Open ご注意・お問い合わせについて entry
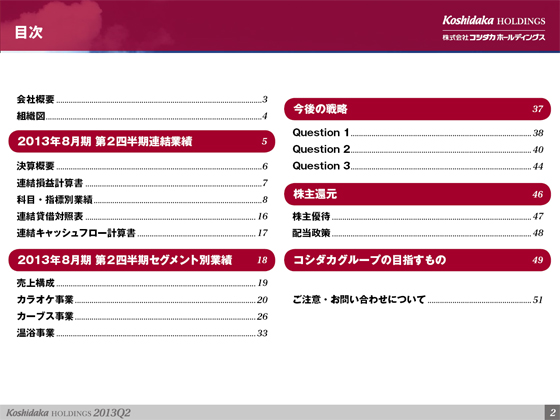 [418, 300]
